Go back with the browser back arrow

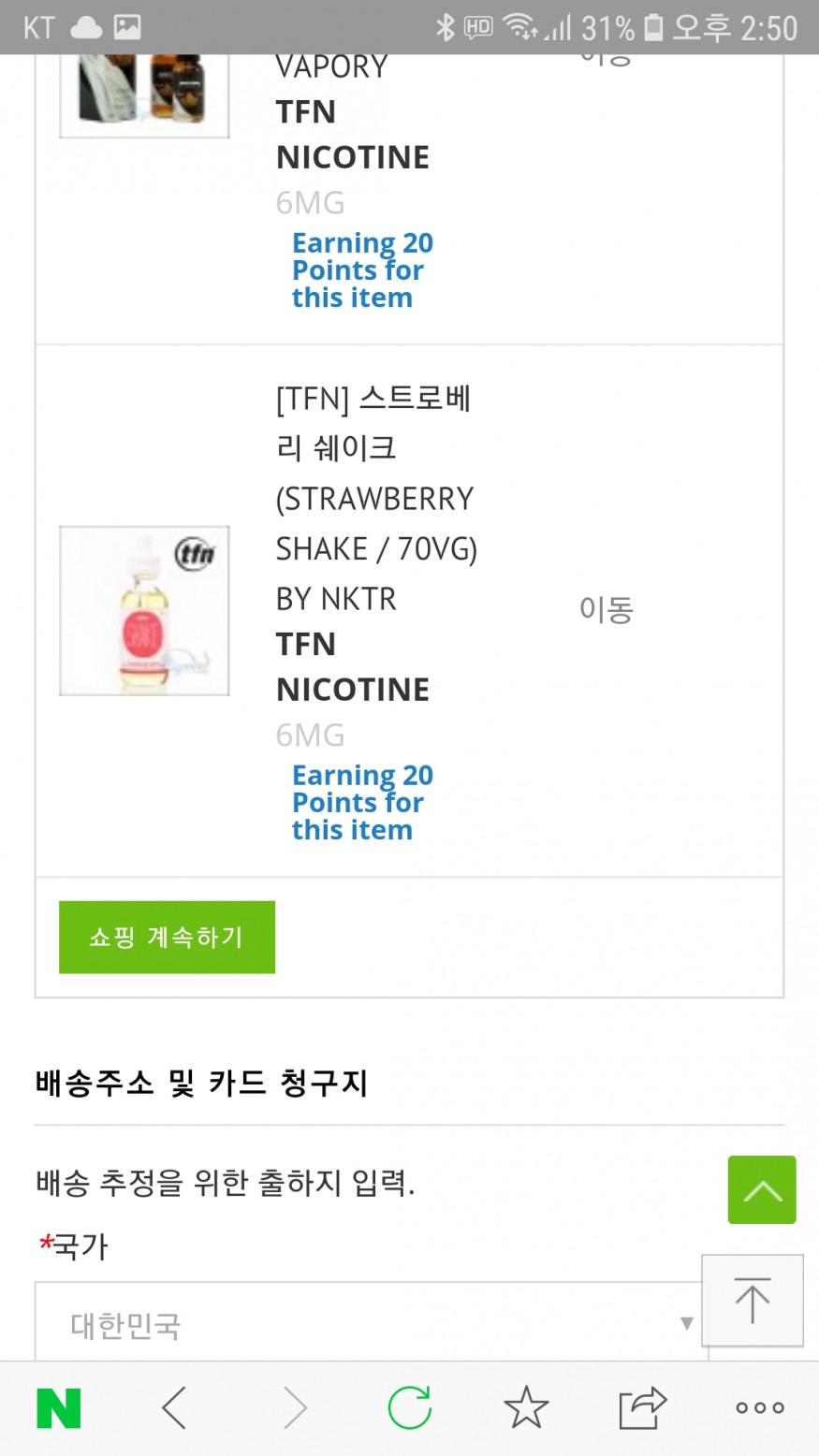[x=175, y=1407]
